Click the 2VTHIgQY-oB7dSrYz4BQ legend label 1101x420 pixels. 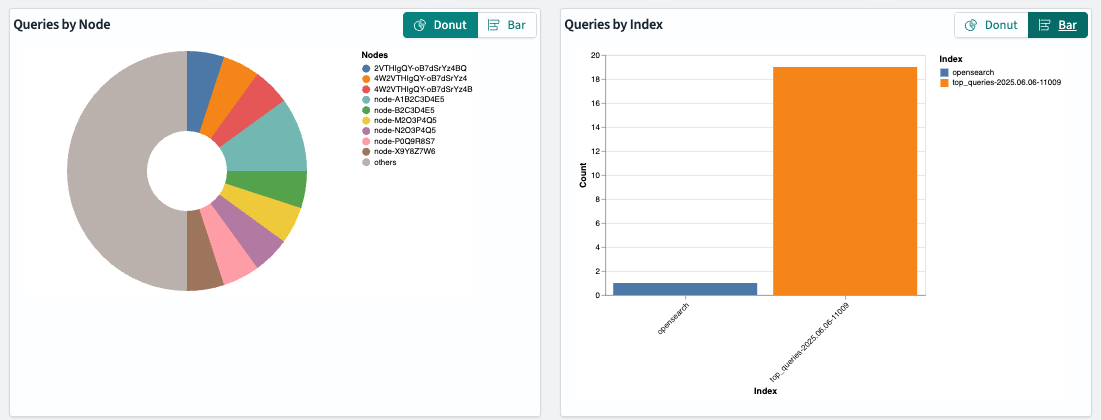pyautogui.click(x=420, y=68)
